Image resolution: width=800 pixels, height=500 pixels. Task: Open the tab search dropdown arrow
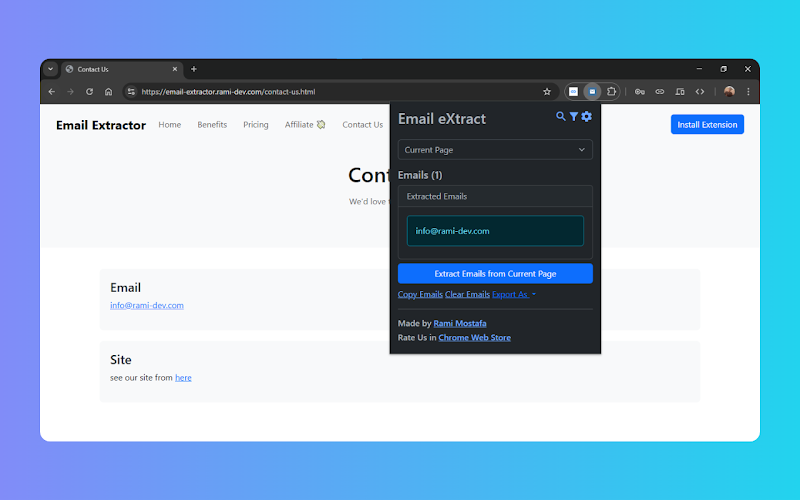pyautogui.click(x=50, y=69)
